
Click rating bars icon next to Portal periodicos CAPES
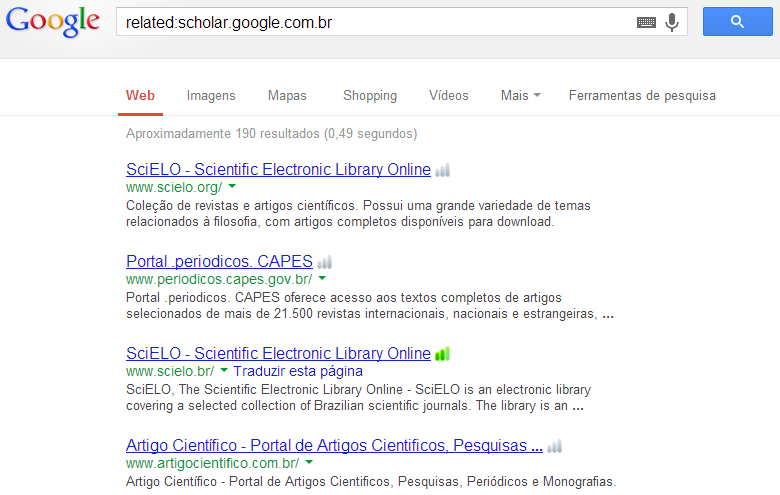tap(324, 262)
